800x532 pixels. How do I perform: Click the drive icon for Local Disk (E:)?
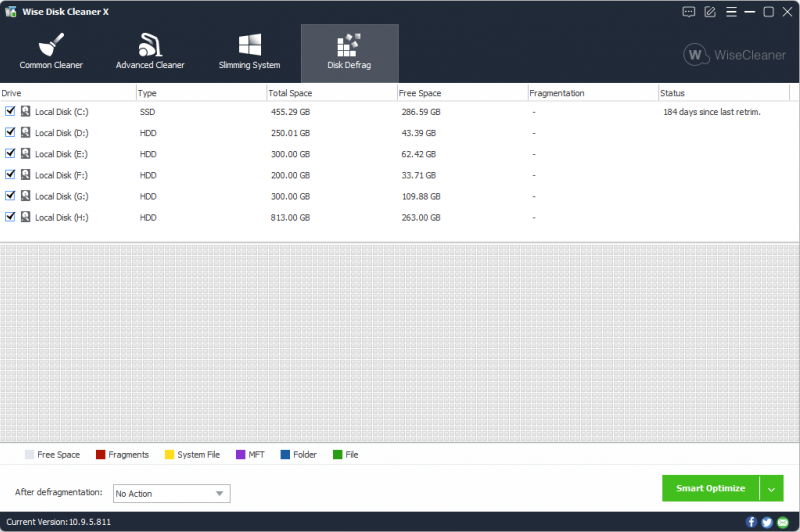tap(26, 154)
